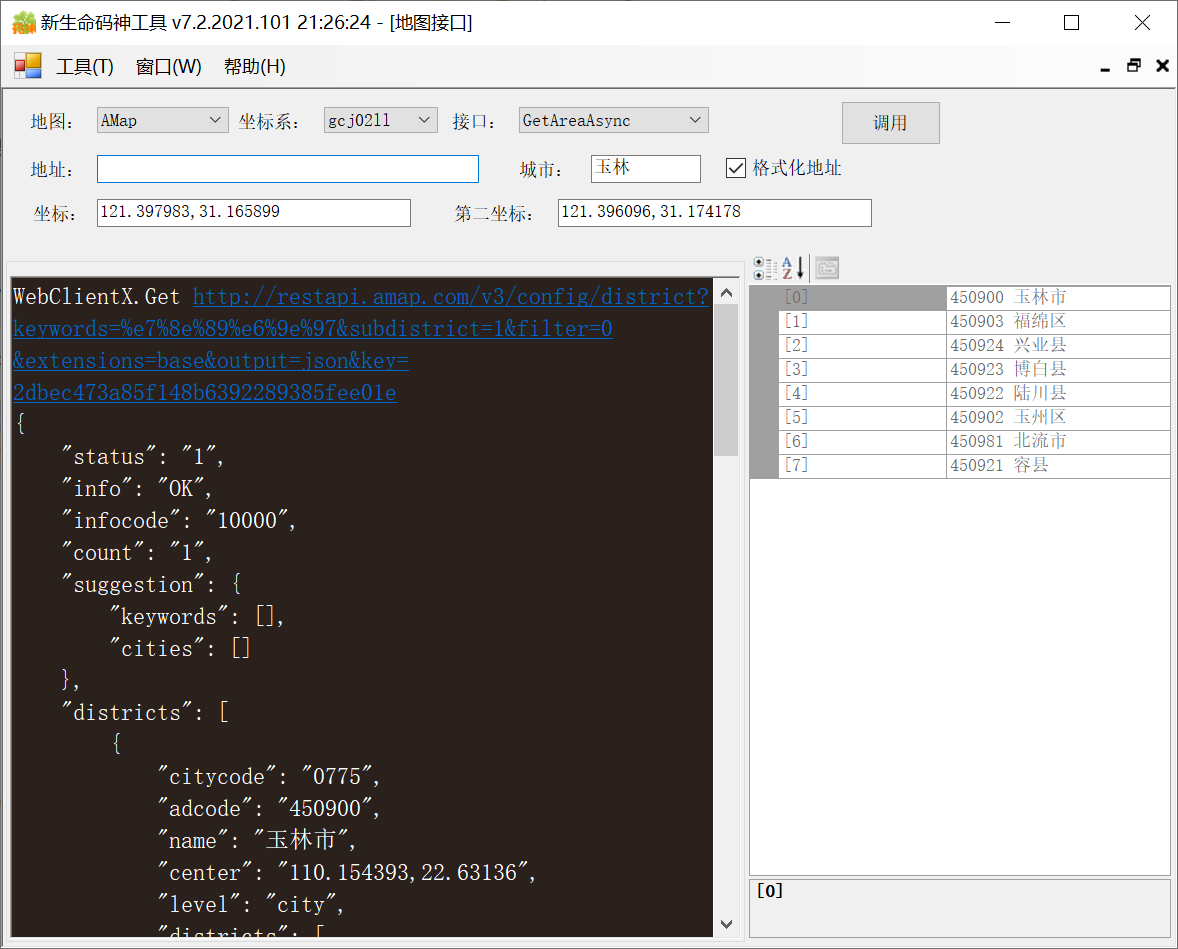Click the "citycode": "0775" line
The height and width of the screenshot is (949, 1178).
269,777
